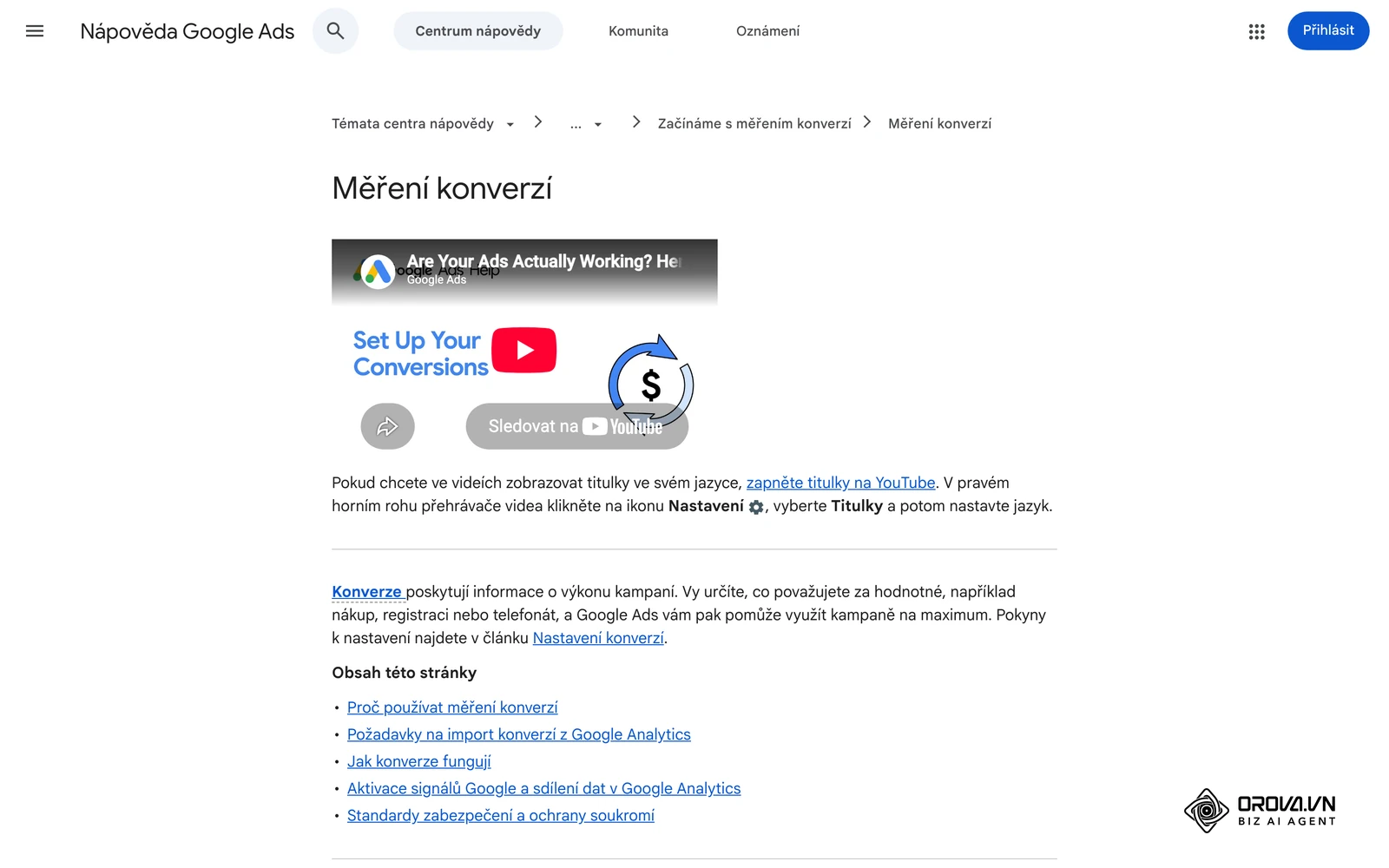Click the Měření konverzí page heading
Image resolution: width=1389 pixels, height=868 pixels.
click(442, 188)
